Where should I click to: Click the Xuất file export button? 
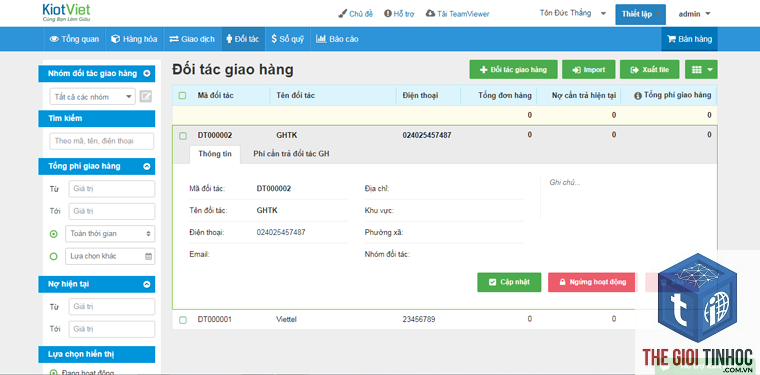649,70
